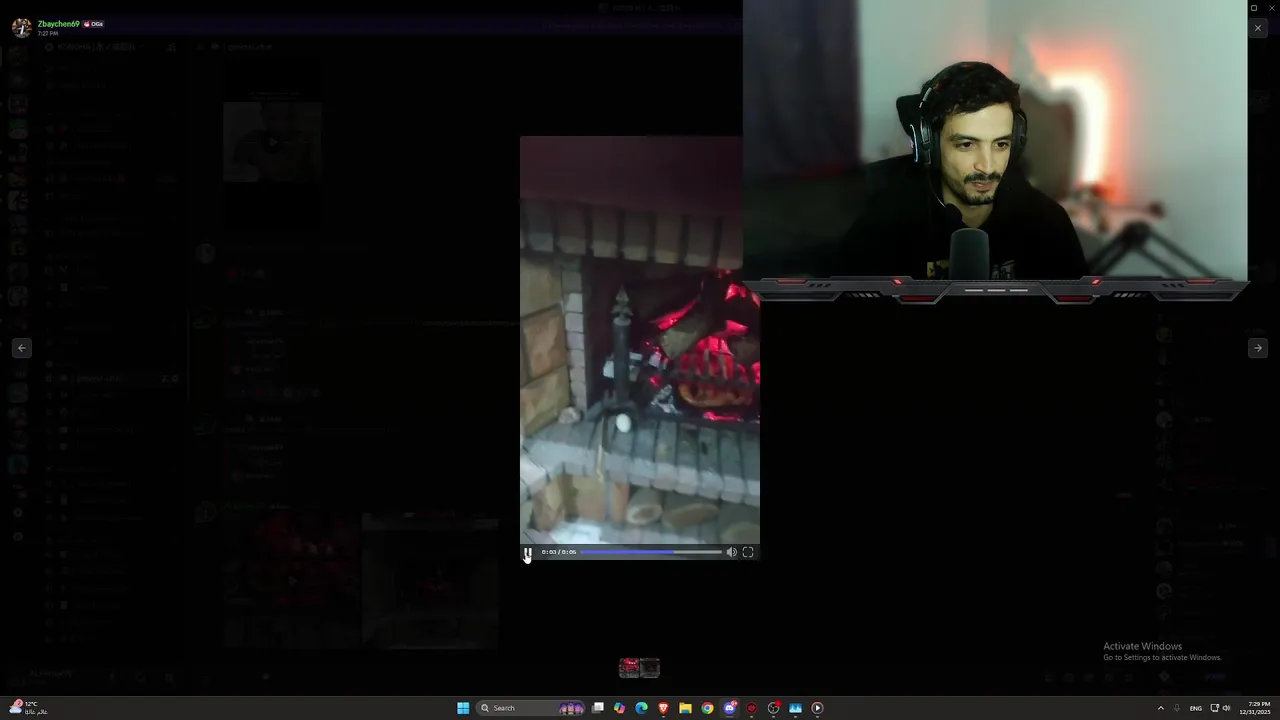Click the taskbar Search box
1280x720 pixels.
(531, 708)
